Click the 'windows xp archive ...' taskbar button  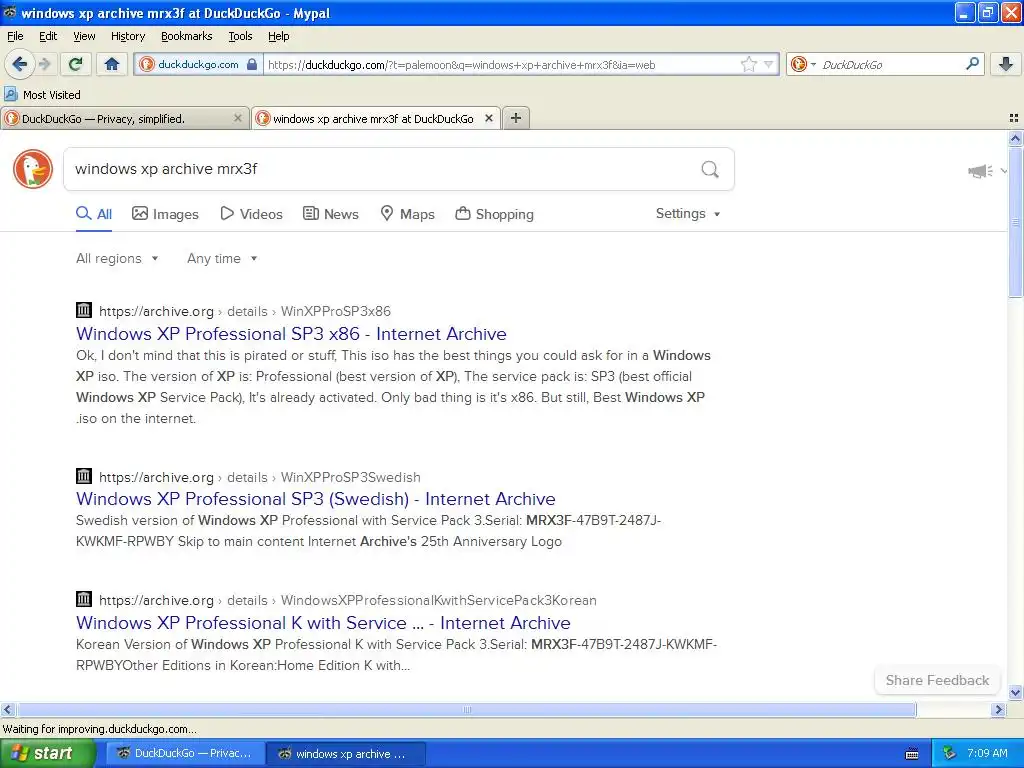click(346, 754)
